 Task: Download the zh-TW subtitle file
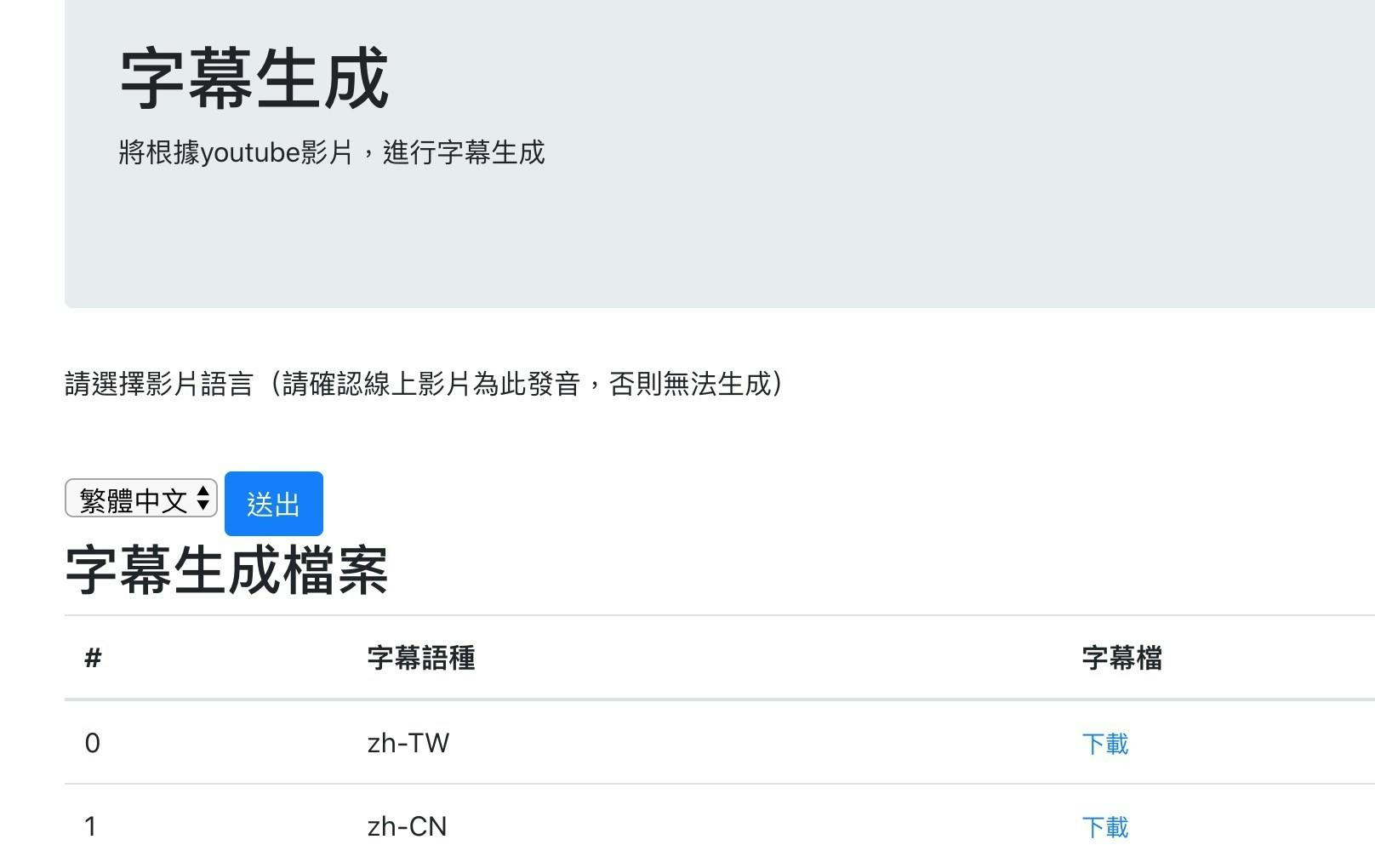1104,744
